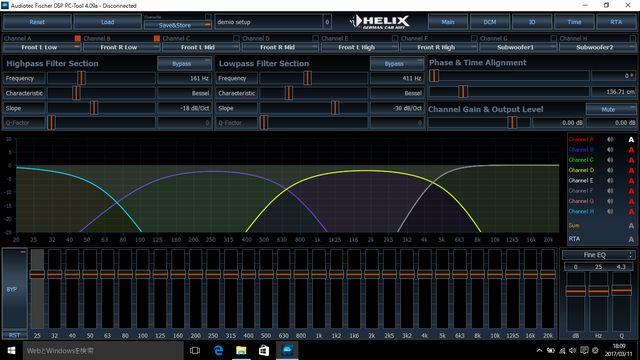Click the red A marker beside Channel H
The image size is (640, 360).
point(631,211)
